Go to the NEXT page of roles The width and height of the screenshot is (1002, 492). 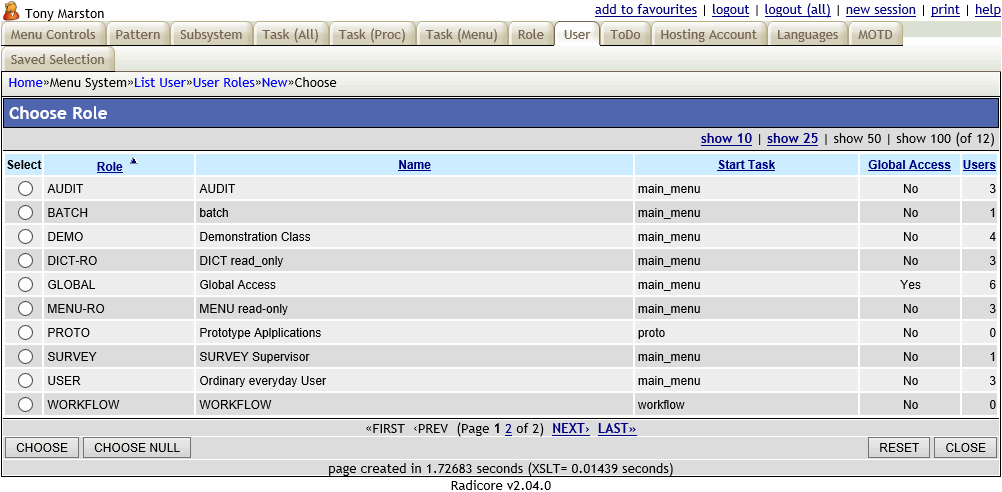pyautogui.click(x=570, y=429)
